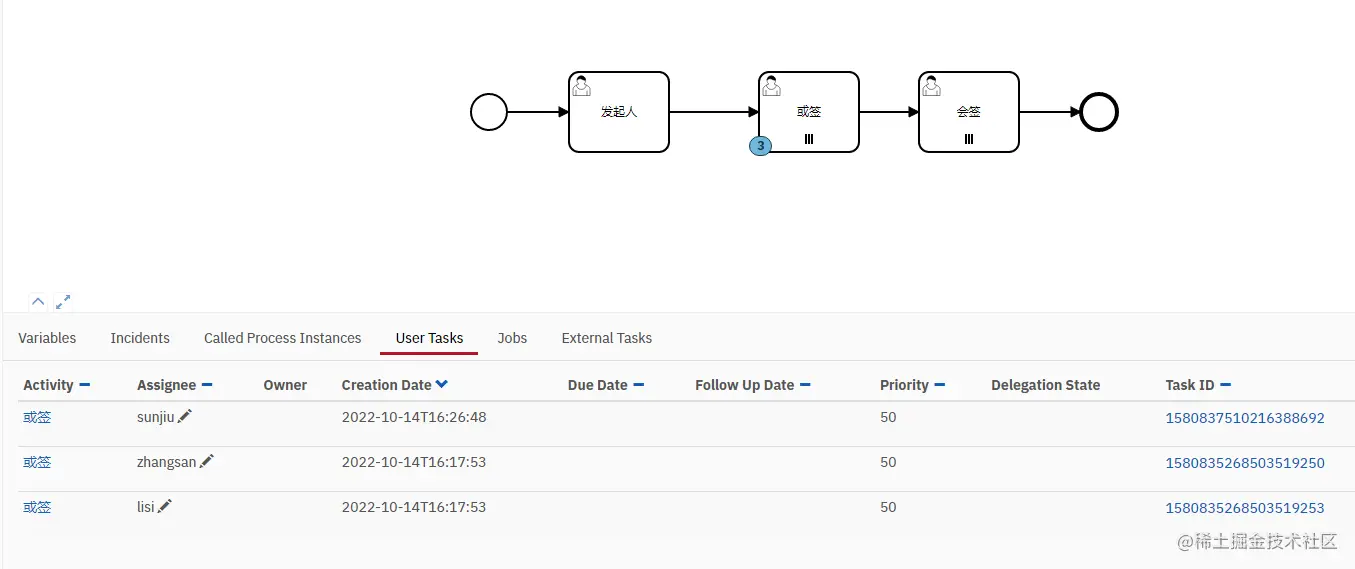The height and width of the screenshot is (569, 1355).
Task: Click the pencil icon next to sunjiu
Action: coord(185,417)
